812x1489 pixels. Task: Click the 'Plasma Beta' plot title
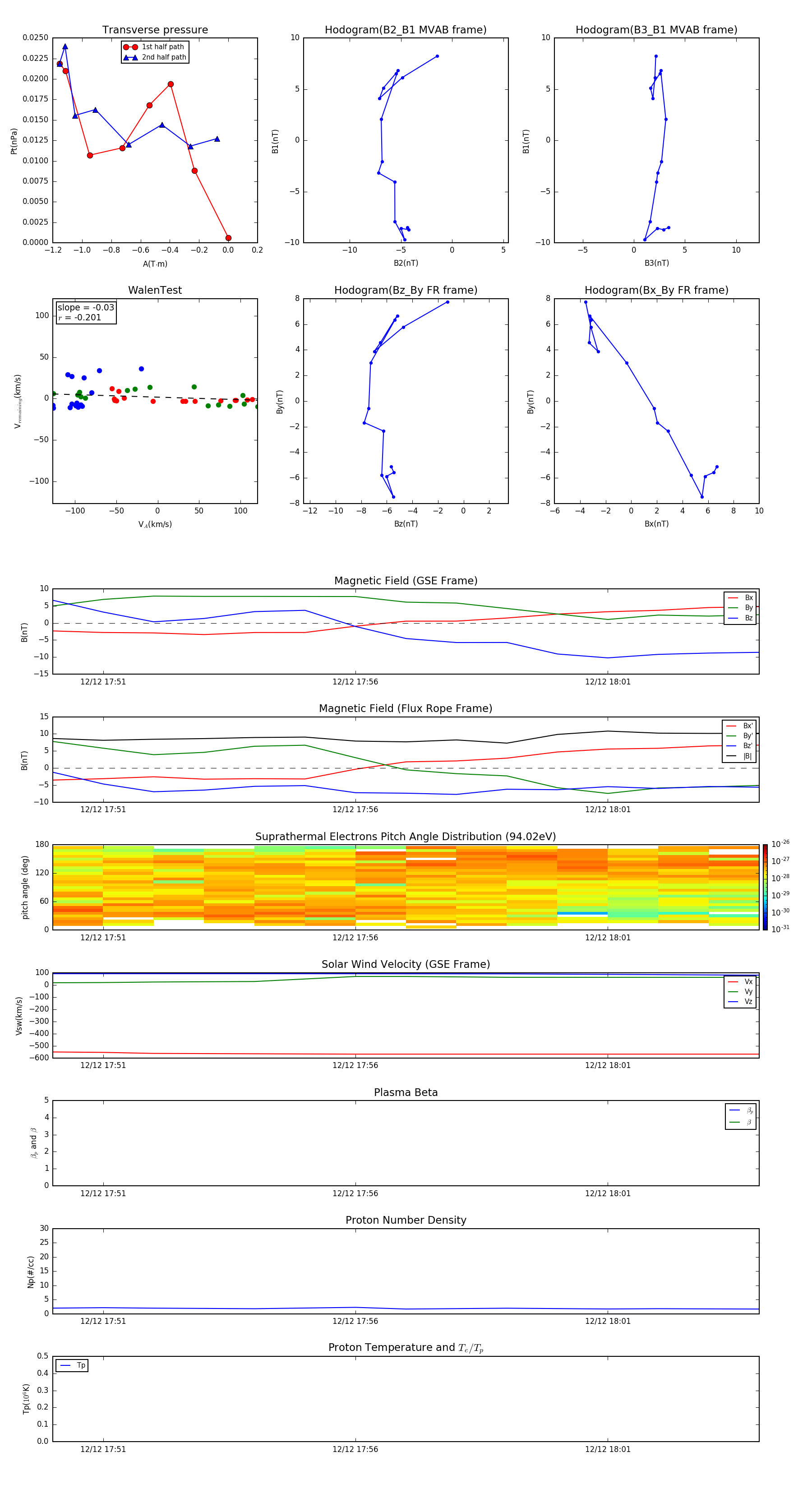(x=406, y=1092)
